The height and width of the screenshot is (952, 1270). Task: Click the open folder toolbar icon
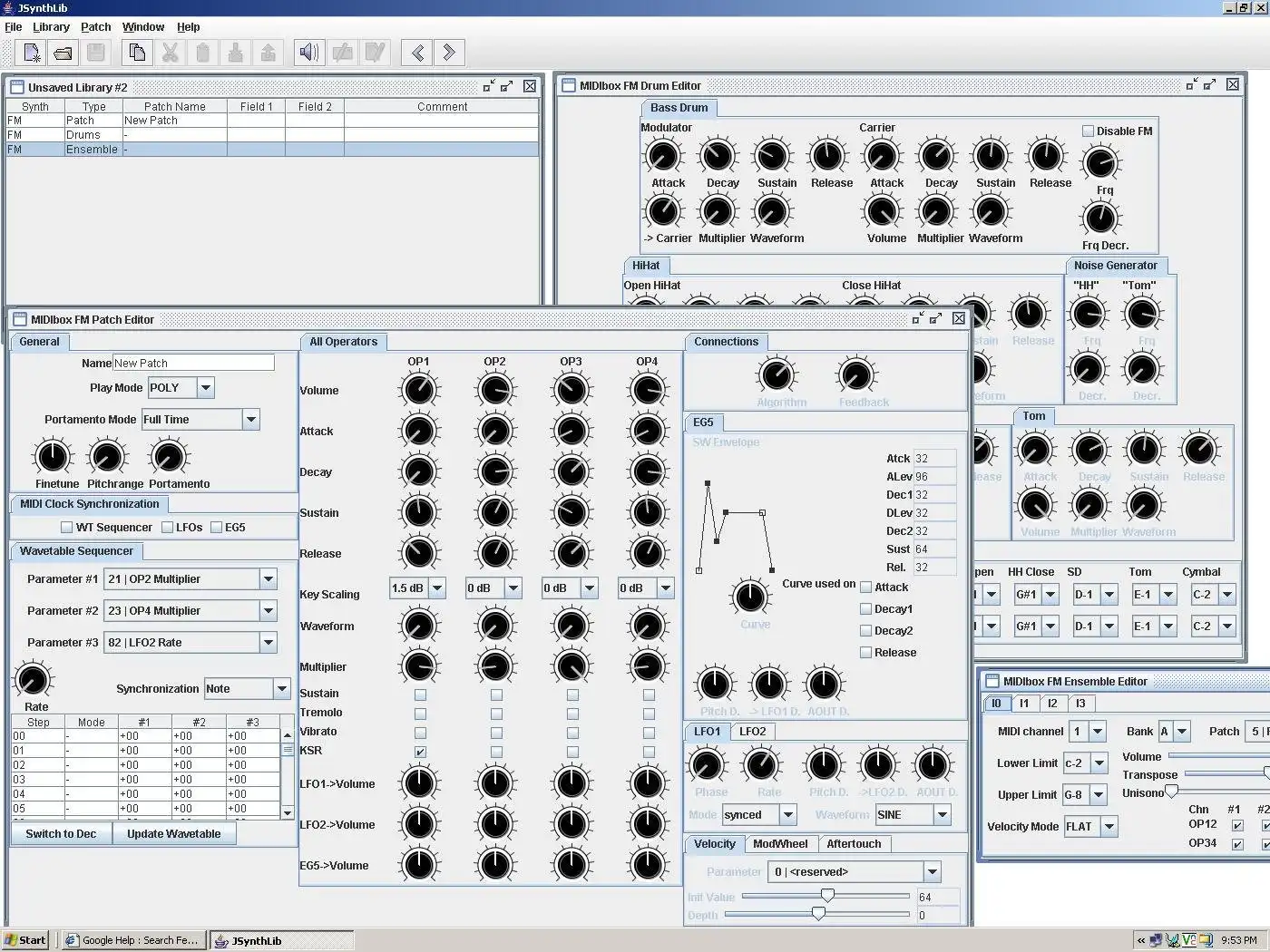(63, 53)
